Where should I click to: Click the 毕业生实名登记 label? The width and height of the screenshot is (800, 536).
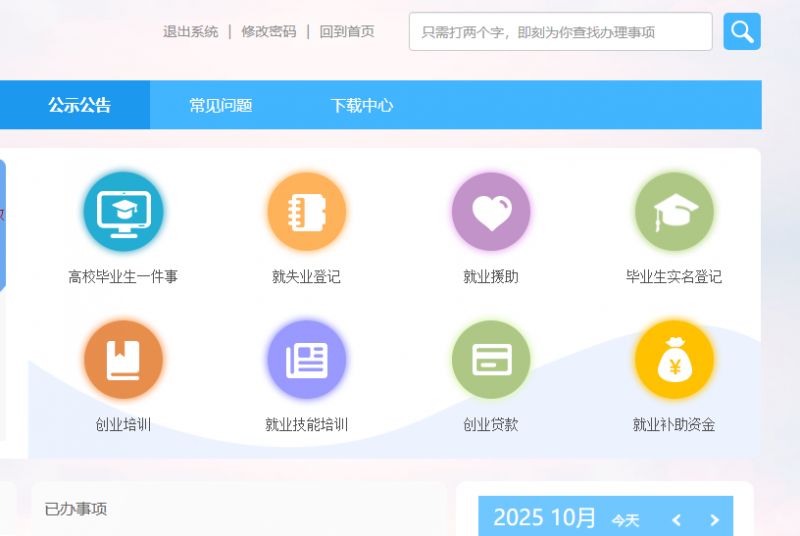coord(674,276)
